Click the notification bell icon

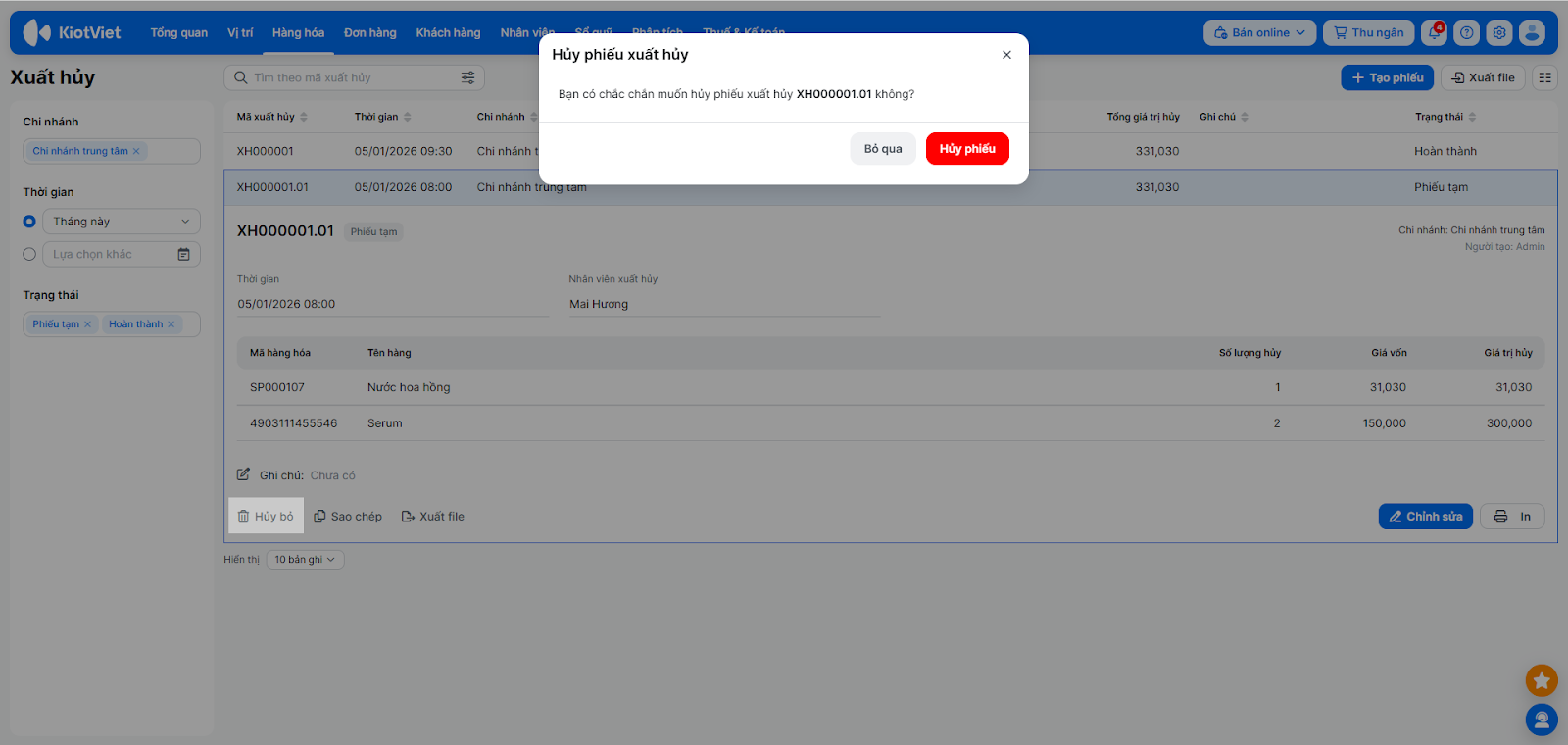point(1435,32)
